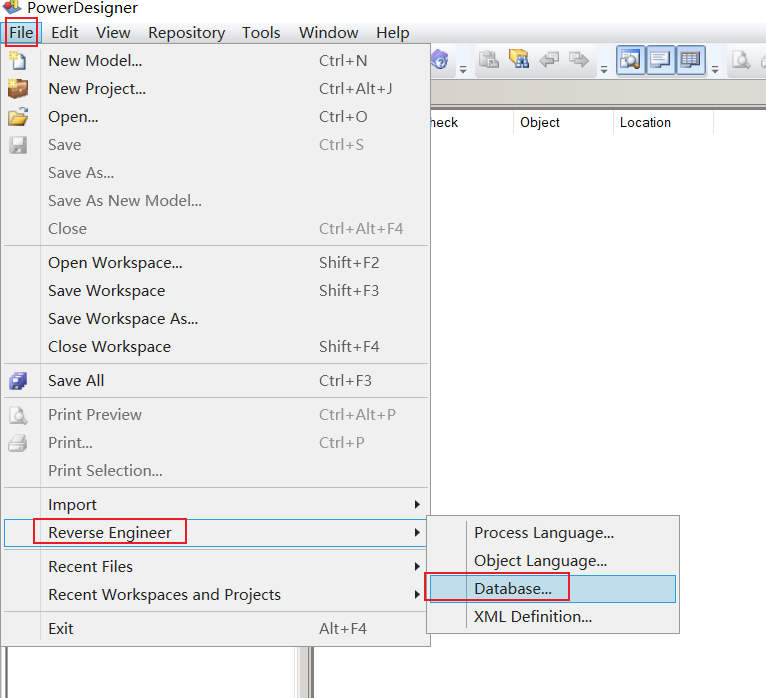Open the Help menu
Screen dimensions: 766x698
[x=393, y=33]
